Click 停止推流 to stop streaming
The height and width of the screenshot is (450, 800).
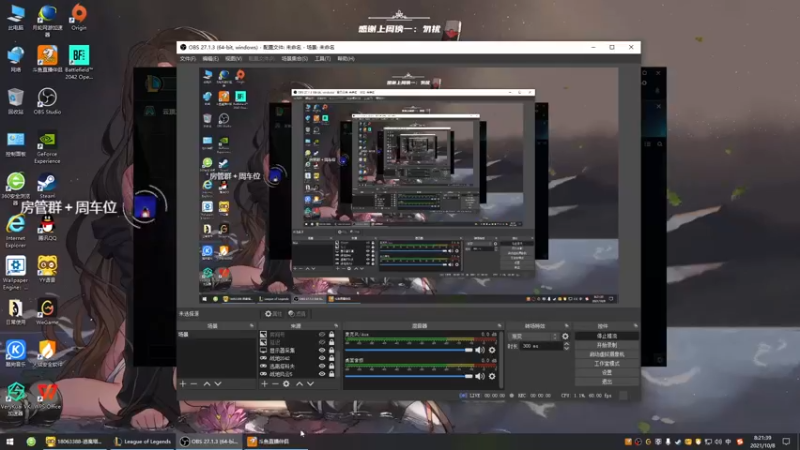(607, 336)
